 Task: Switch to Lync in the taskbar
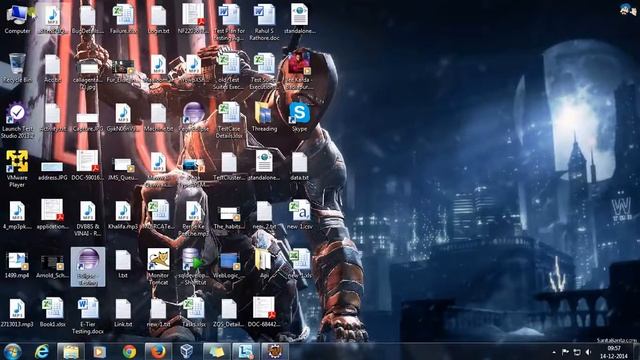click(246, 351)
